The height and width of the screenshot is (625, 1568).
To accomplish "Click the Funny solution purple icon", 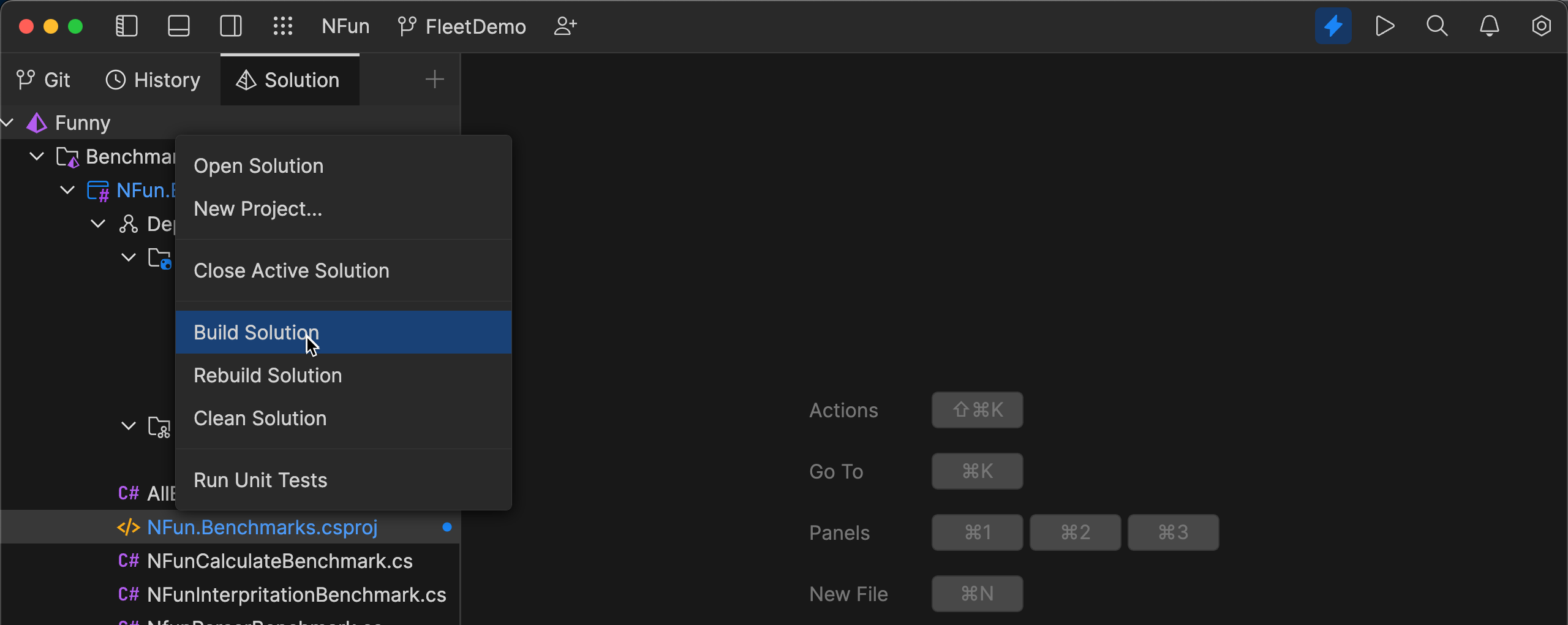I will [37, 123].
